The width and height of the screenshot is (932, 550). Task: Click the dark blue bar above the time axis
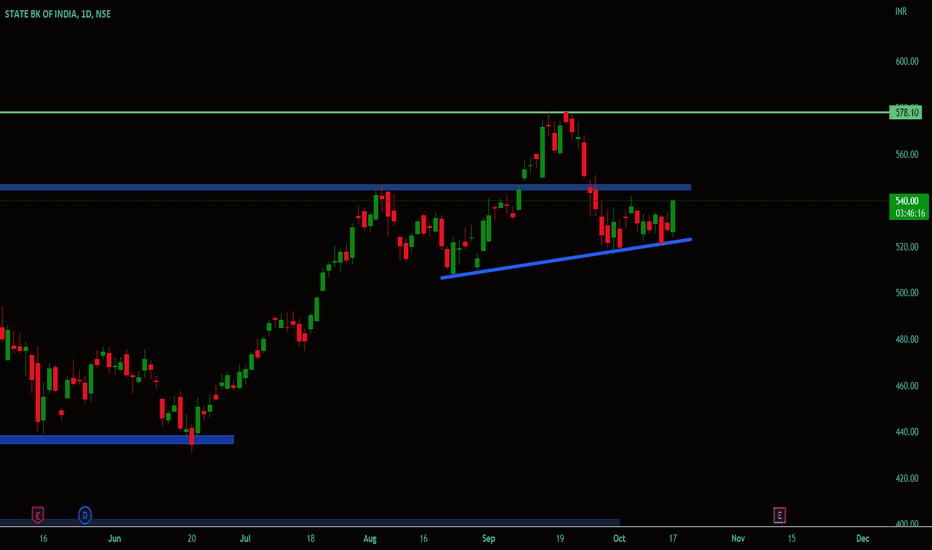tap(310, 522)
